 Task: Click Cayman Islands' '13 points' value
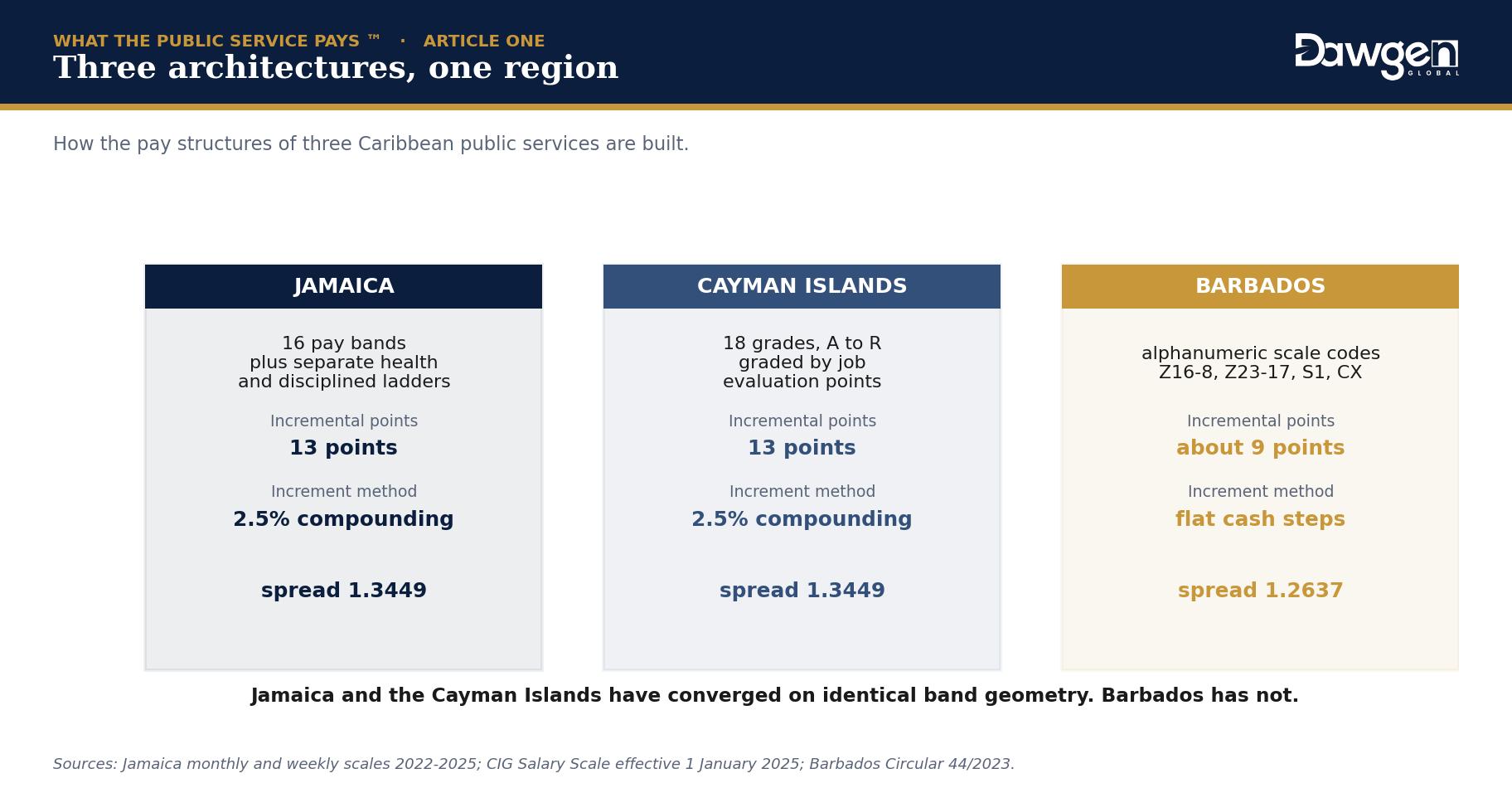point(802,448)
